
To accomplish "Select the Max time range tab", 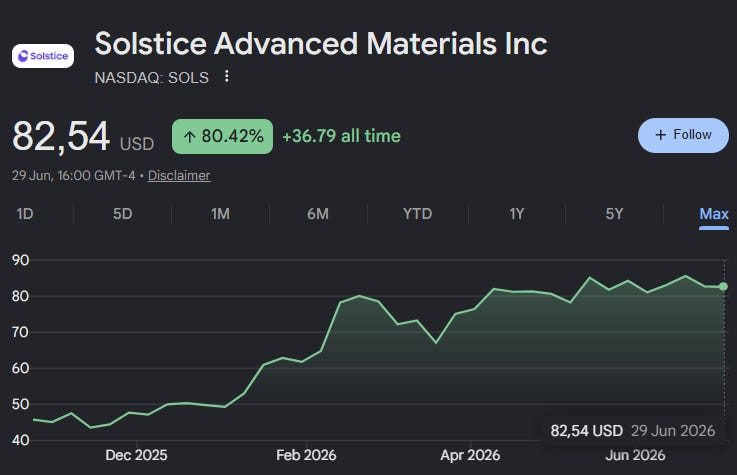I will [x=713, y=214].
